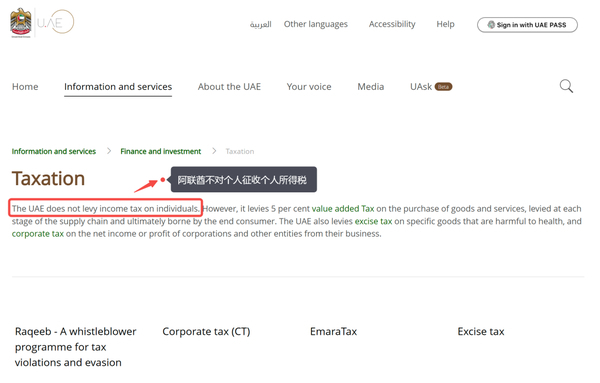Go to the Home tab

tap(25, 87)
